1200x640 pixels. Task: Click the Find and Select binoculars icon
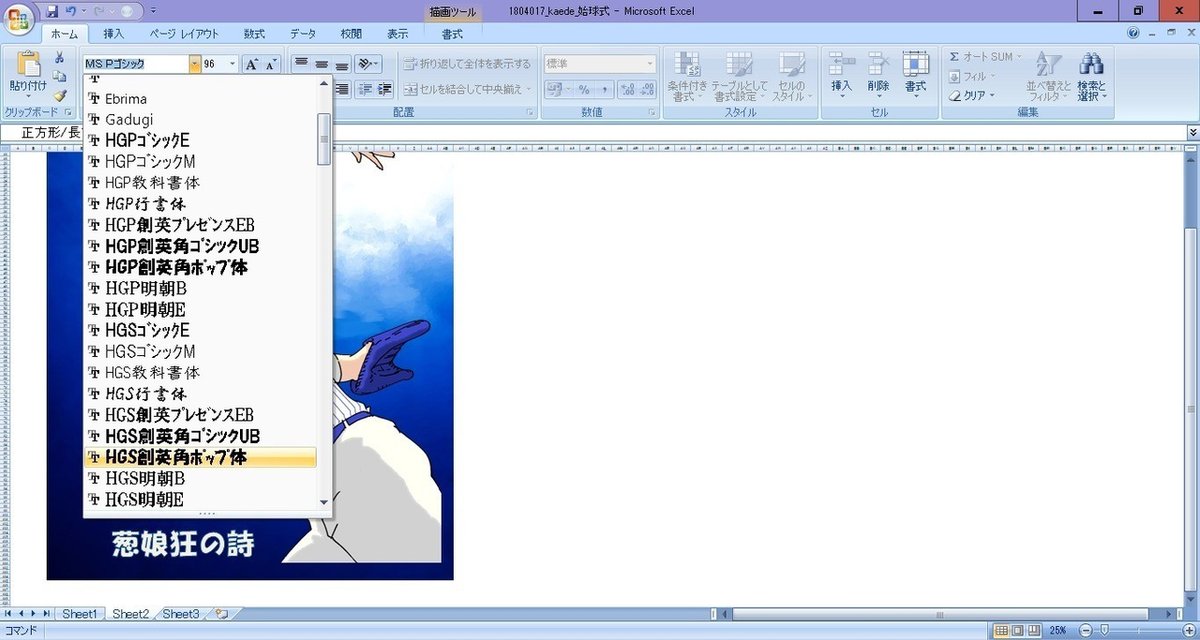[x=1091, y=64]
